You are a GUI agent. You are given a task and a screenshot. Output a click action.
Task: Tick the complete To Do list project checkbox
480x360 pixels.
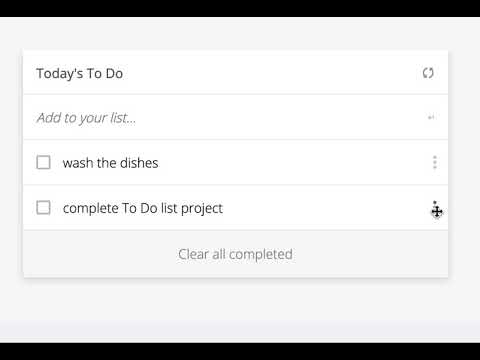click(x=43, y=208)
